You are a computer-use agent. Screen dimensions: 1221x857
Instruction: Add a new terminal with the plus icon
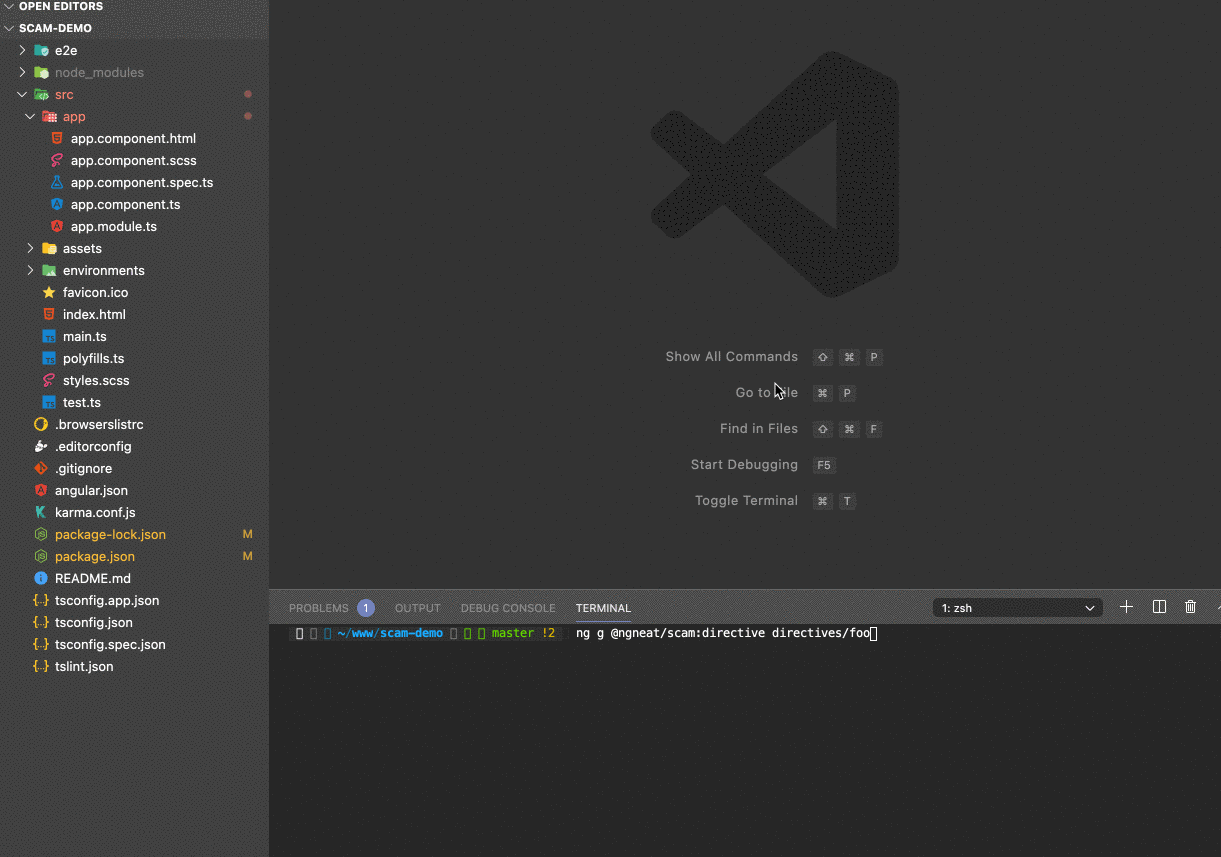[x=1126, y=607]
